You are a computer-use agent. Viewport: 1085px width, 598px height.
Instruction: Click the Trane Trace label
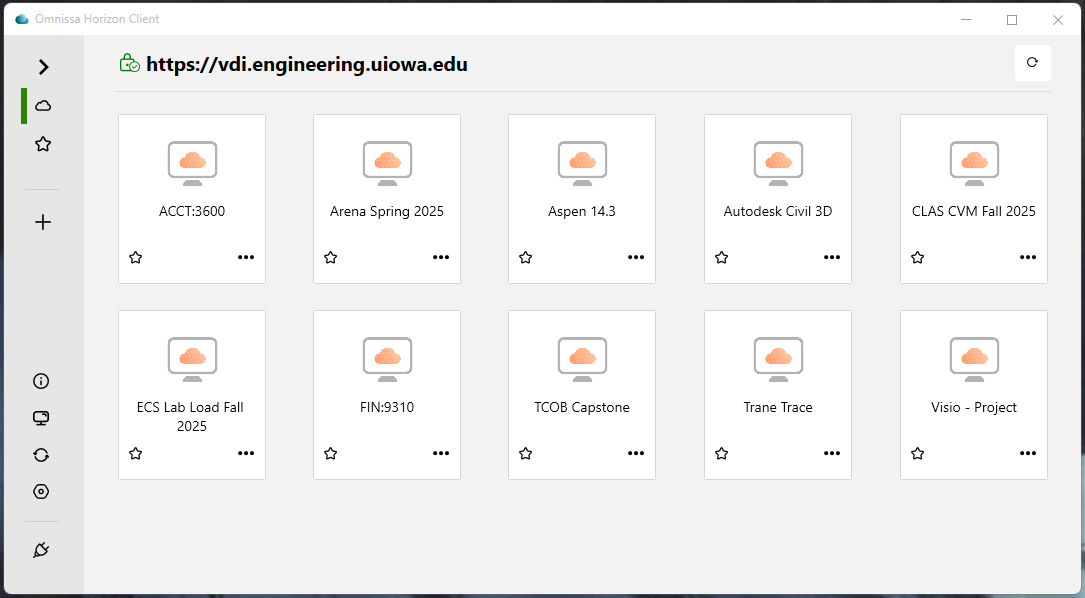[778, 408]
